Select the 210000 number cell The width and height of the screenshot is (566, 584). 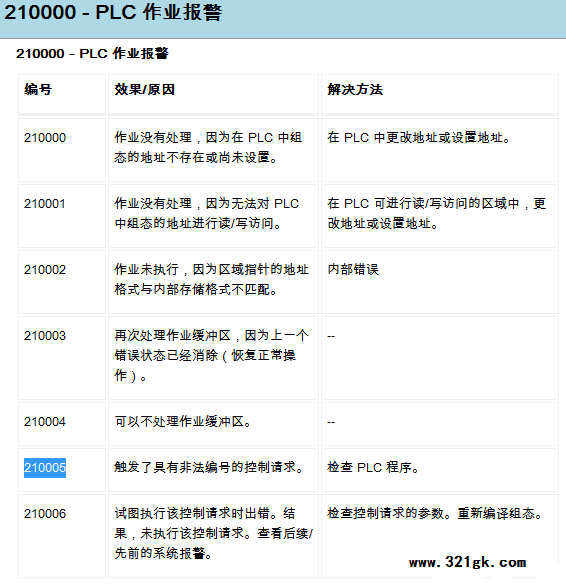tap(62, 150)
